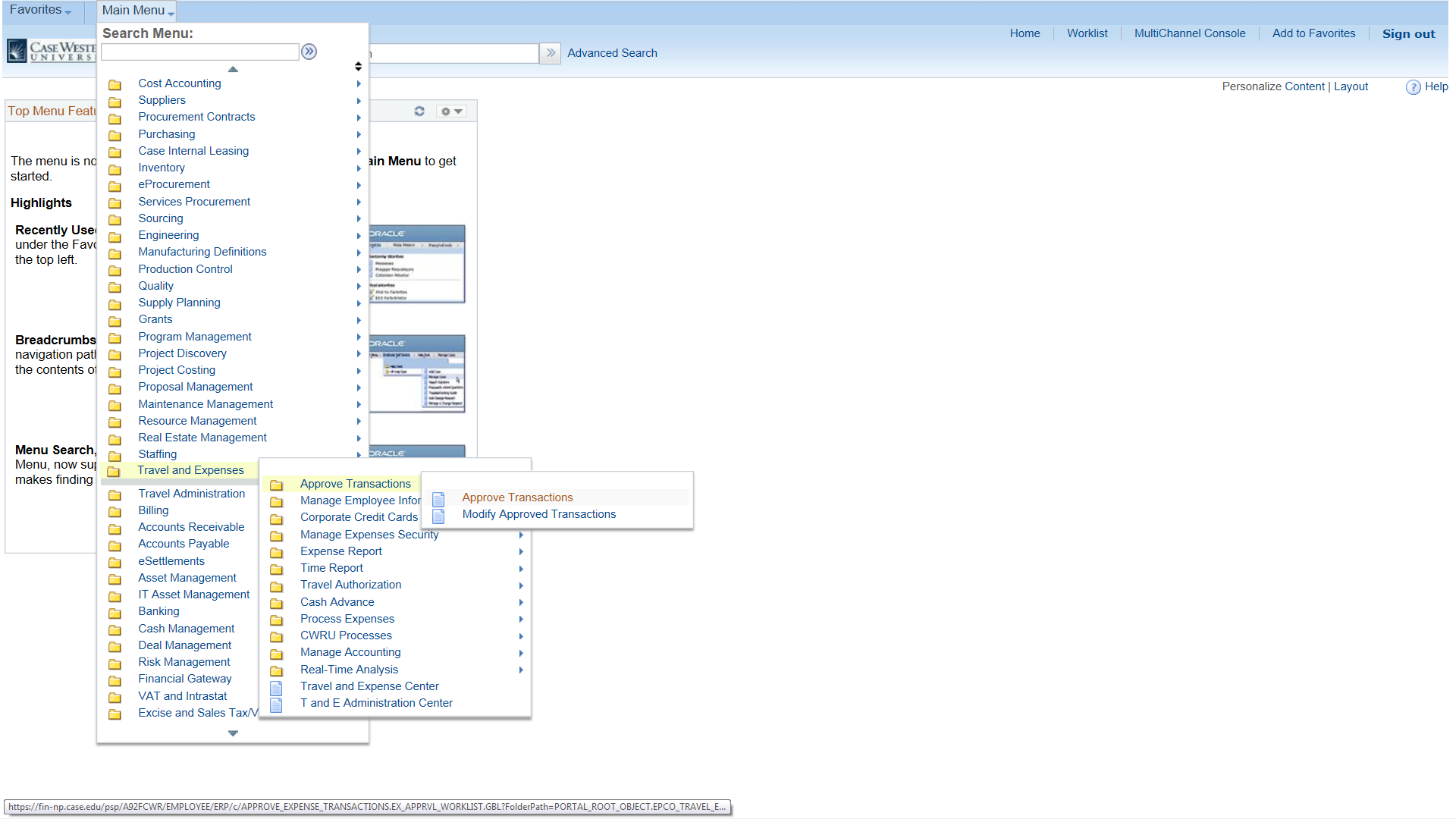The width and height of the screenshot is (1456, 819).
Task: Click the Search Menu double-arrow search icon
Action: (x=309, y=52)
